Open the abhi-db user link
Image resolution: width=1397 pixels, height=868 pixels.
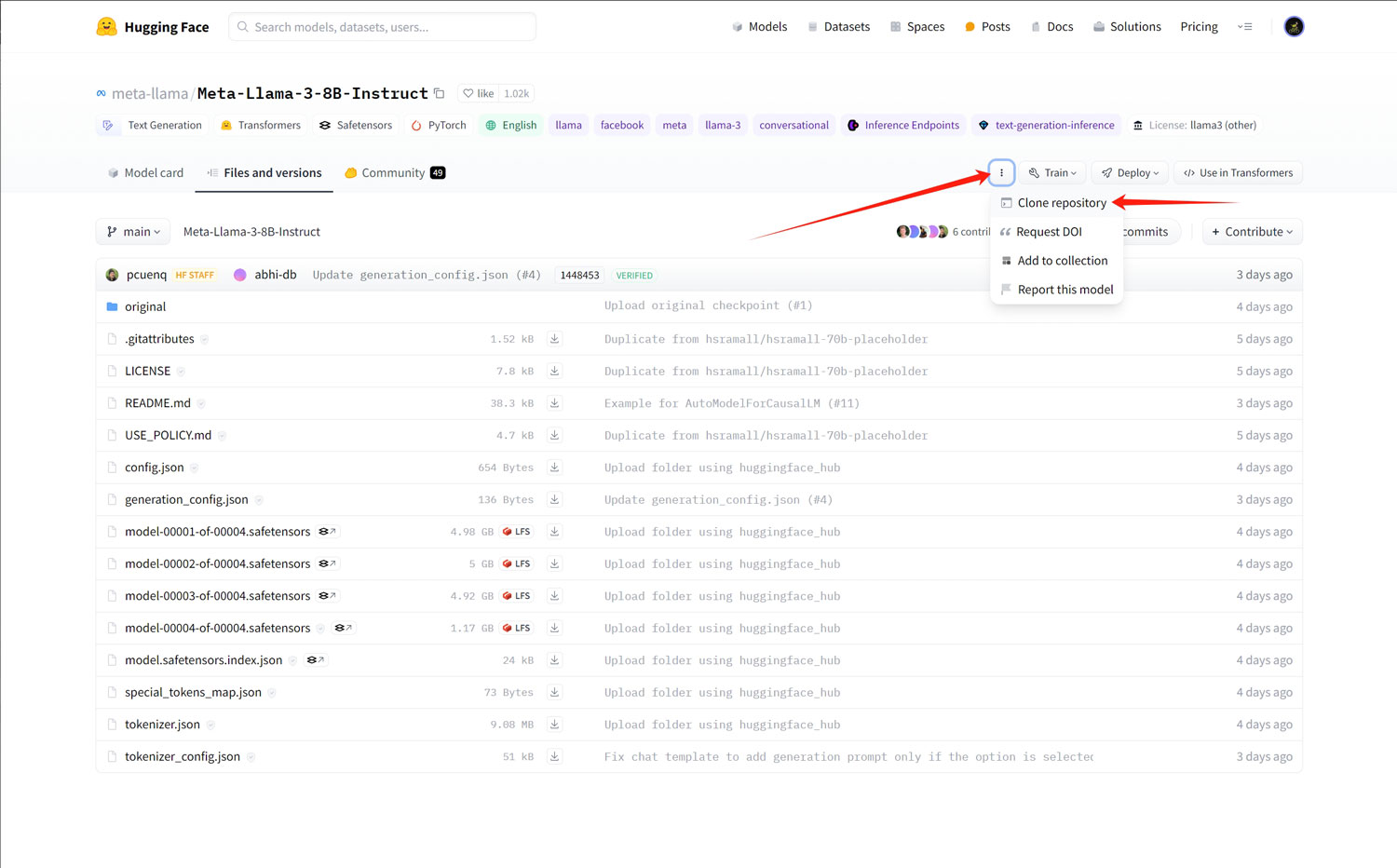(x=276, y=275)
